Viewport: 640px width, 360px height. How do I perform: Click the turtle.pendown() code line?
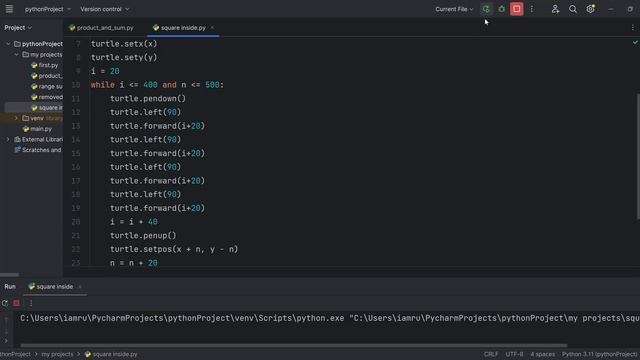148,98
